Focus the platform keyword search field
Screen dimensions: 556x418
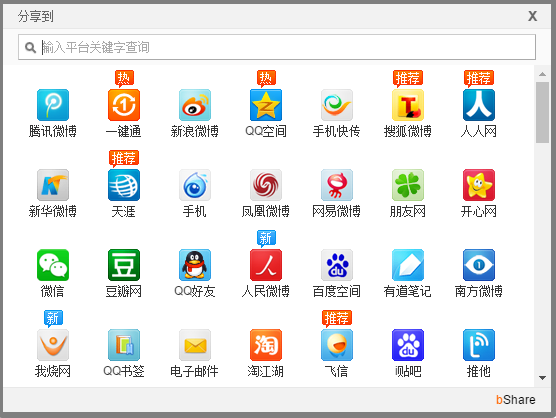(277, 47)
